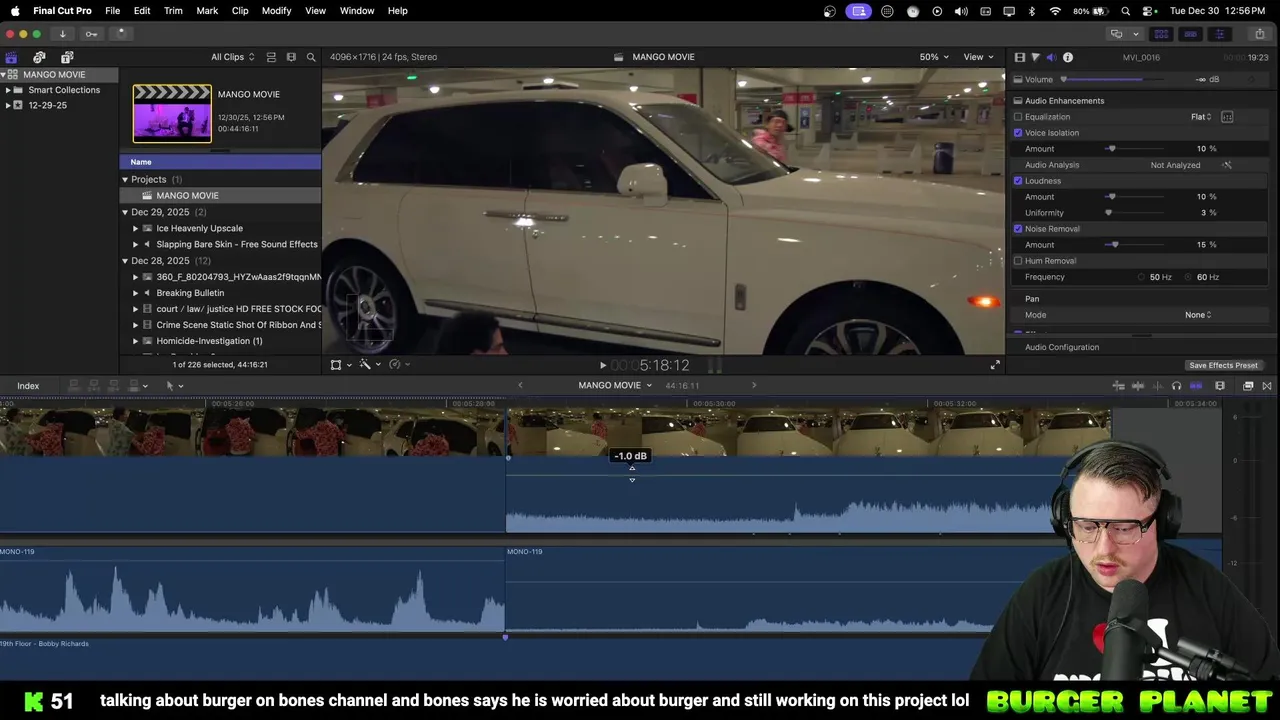Image resolution: width=1280 pixels, height=720 pixels.
Task: Select the 60 Hz frequency radio button
Action: [x=1189, y=277]
